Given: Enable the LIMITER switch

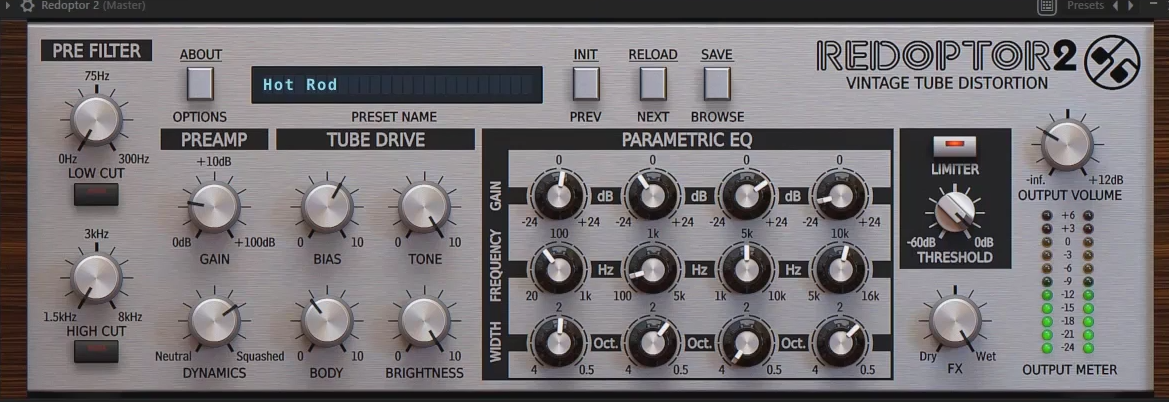Looking at the screenshot, I should (957, 147).
